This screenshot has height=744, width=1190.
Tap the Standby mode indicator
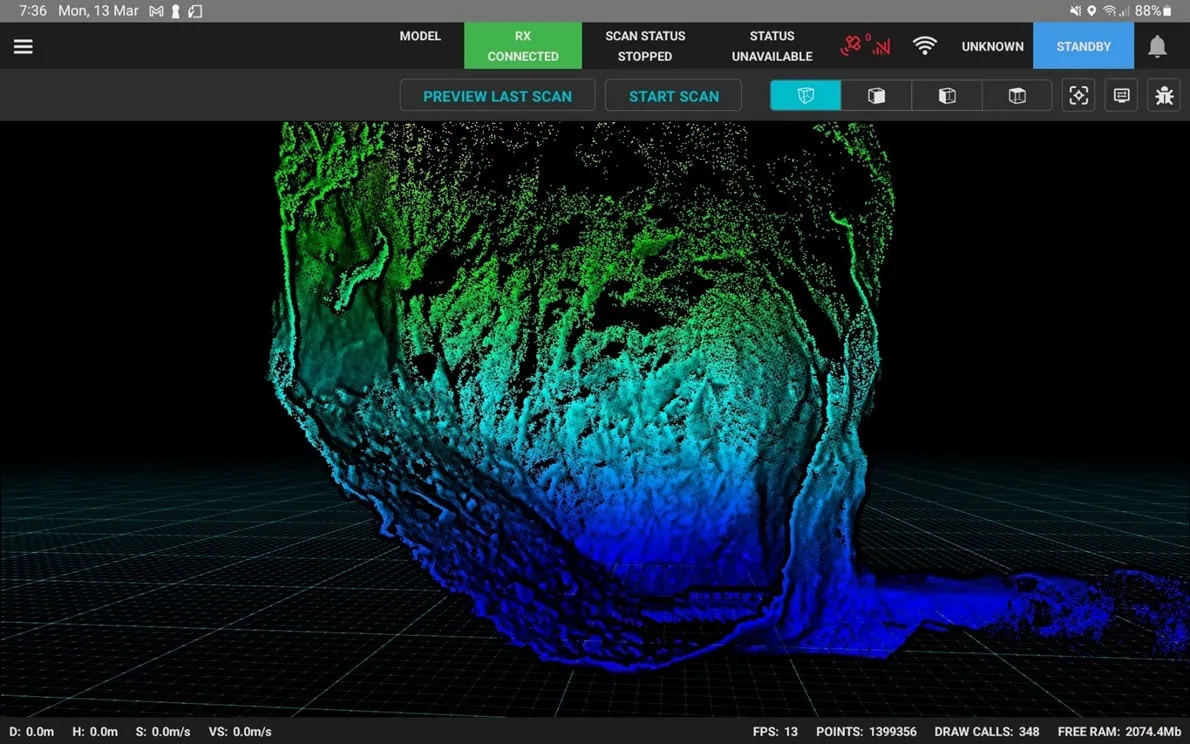(x=1083, y=46)
